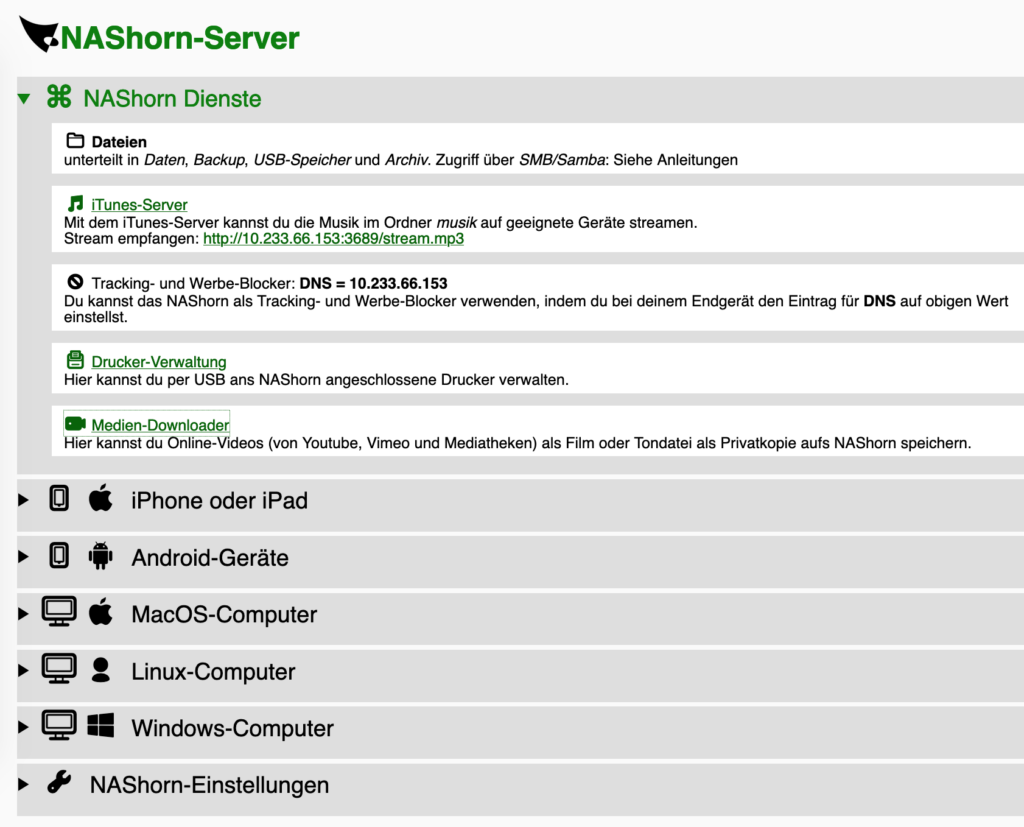
Task: Expand the Linux-Computer disclosure triangle
Action: (x=24, y=671)
